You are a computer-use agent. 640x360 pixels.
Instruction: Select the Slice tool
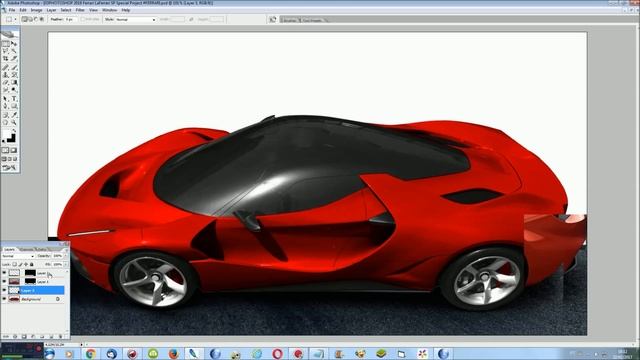(x=14, y=59)
